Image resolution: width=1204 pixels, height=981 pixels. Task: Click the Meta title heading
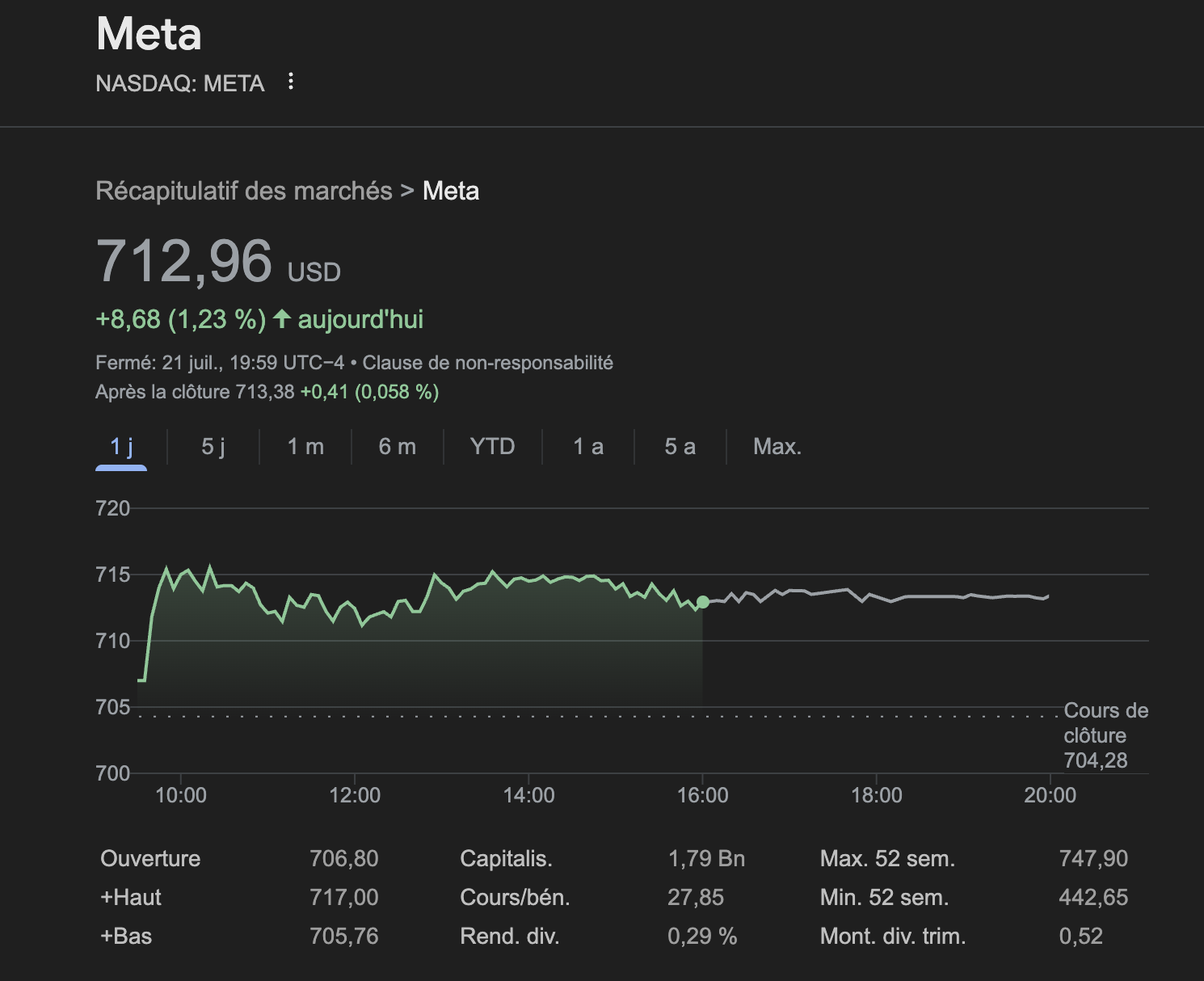coord(149,35)
